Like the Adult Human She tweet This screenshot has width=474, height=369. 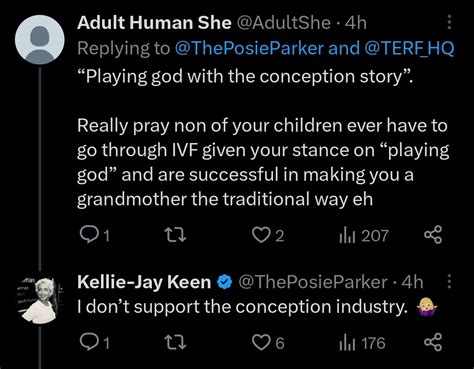(268, 235)
